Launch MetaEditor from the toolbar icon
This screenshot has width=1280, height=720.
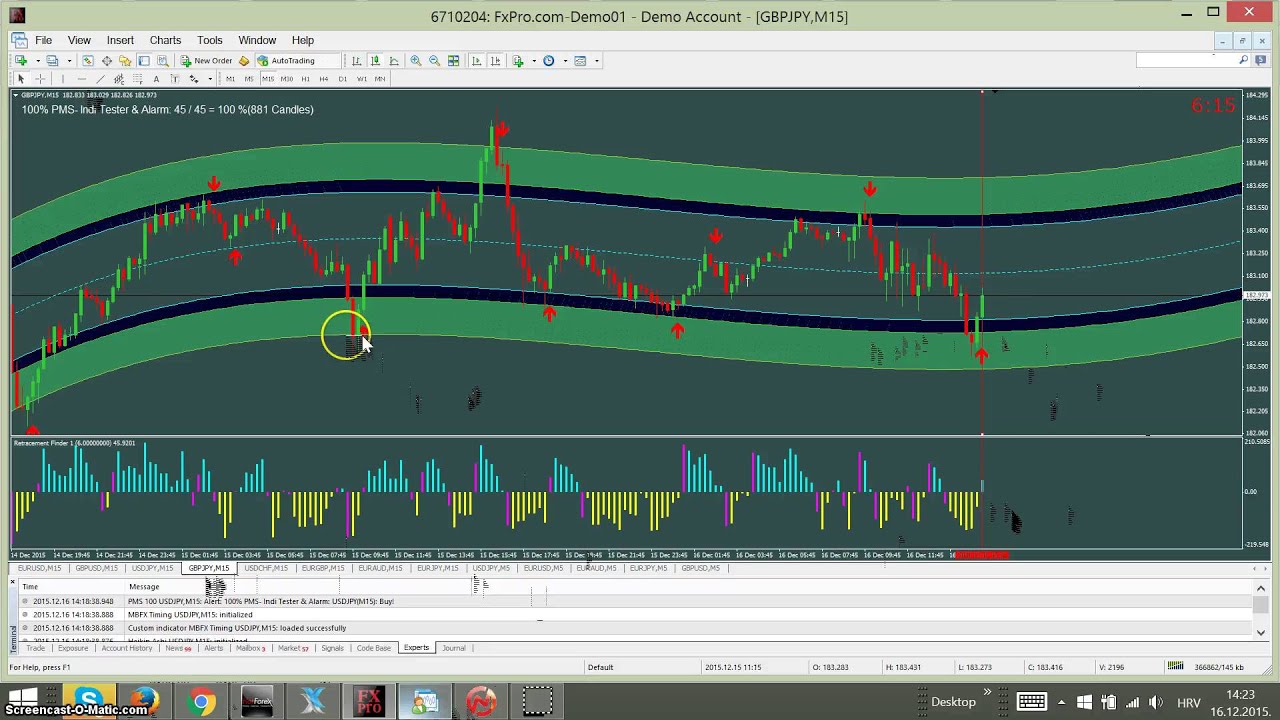point(244,61)
